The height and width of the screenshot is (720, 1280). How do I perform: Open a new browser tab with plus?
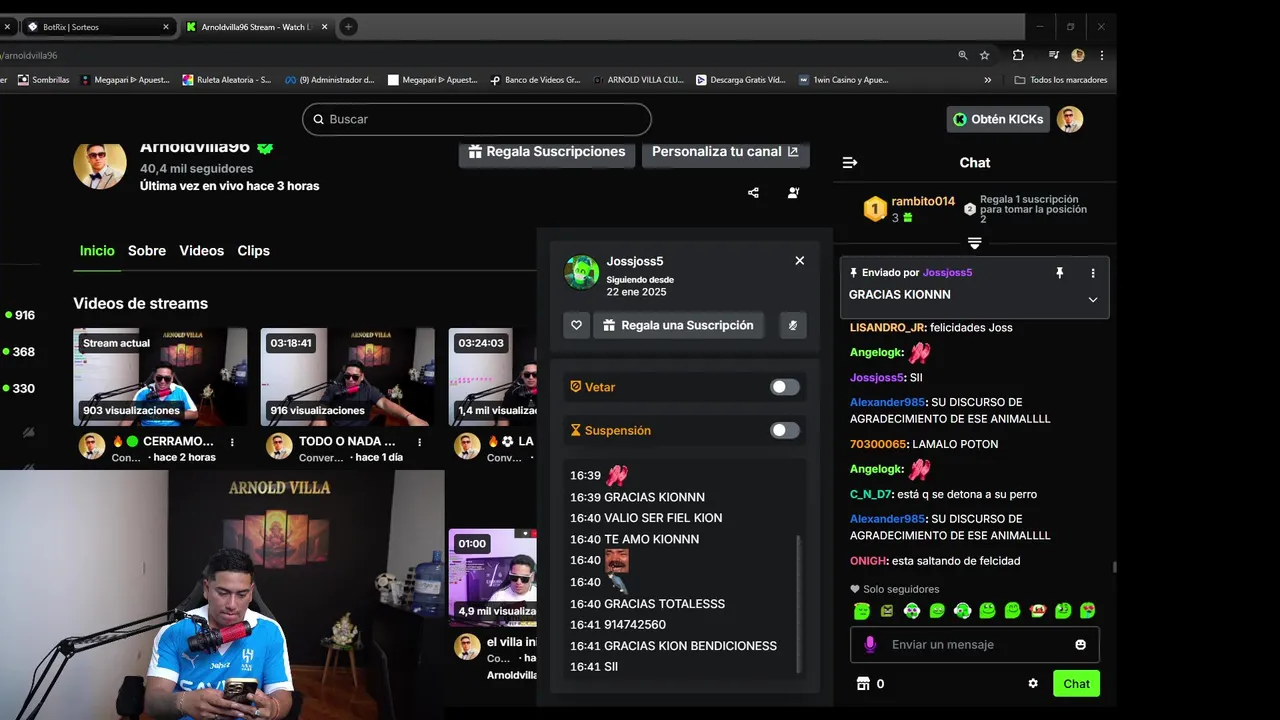(348, 27)
